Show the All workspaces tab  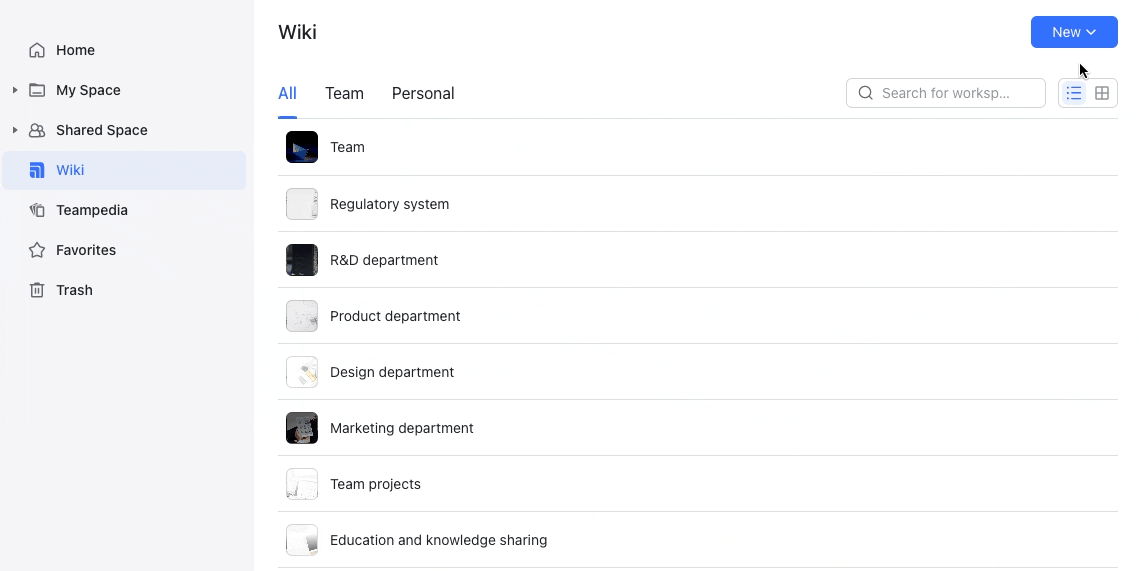[x=287, y=93]
